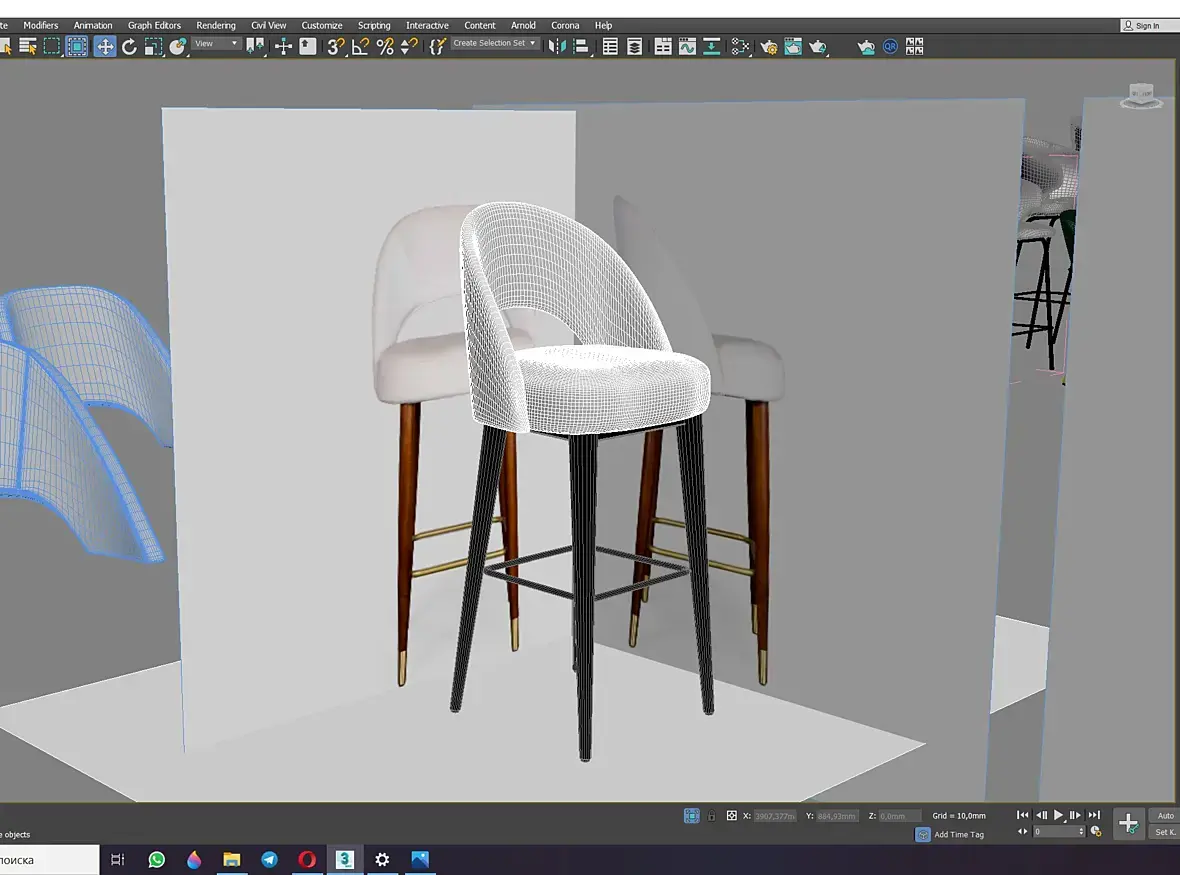Image resolution: width=1180 pixels, height=875 pixels.
Task: Toggle Angle Snap
Action: pyautogui.click(x=360, y=47)
